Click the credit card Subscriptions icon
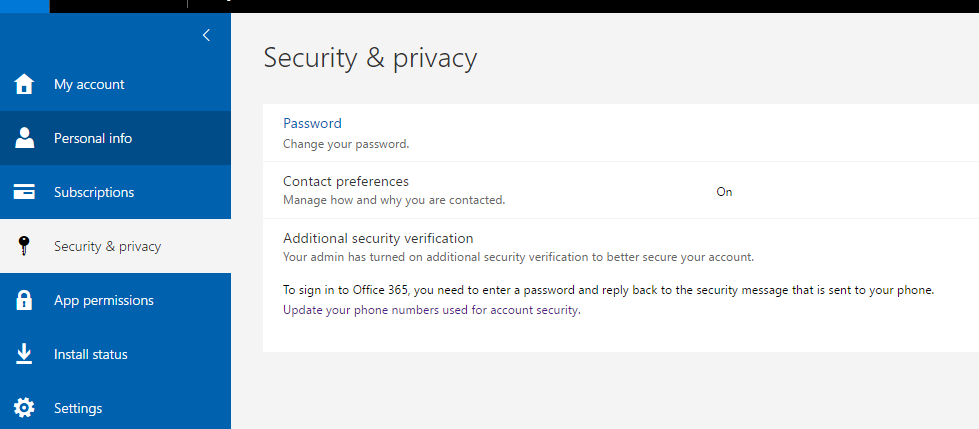This screenshot has height=429, width=979. tap(25, 192)
